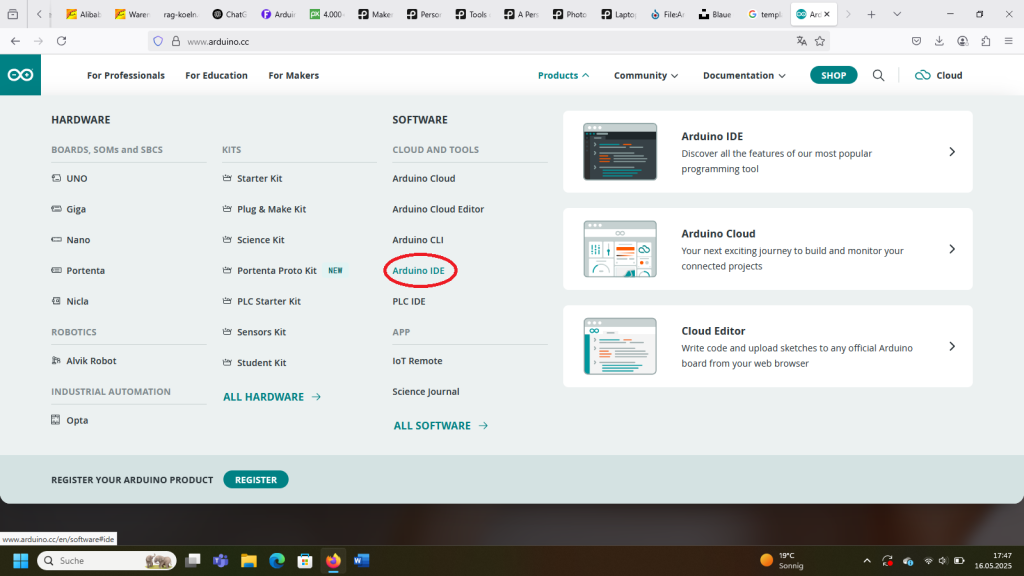The width and height of the screenshot is (1024, 576).
Task: Click the Windows taskbar search box
Action: click(107, 560)
